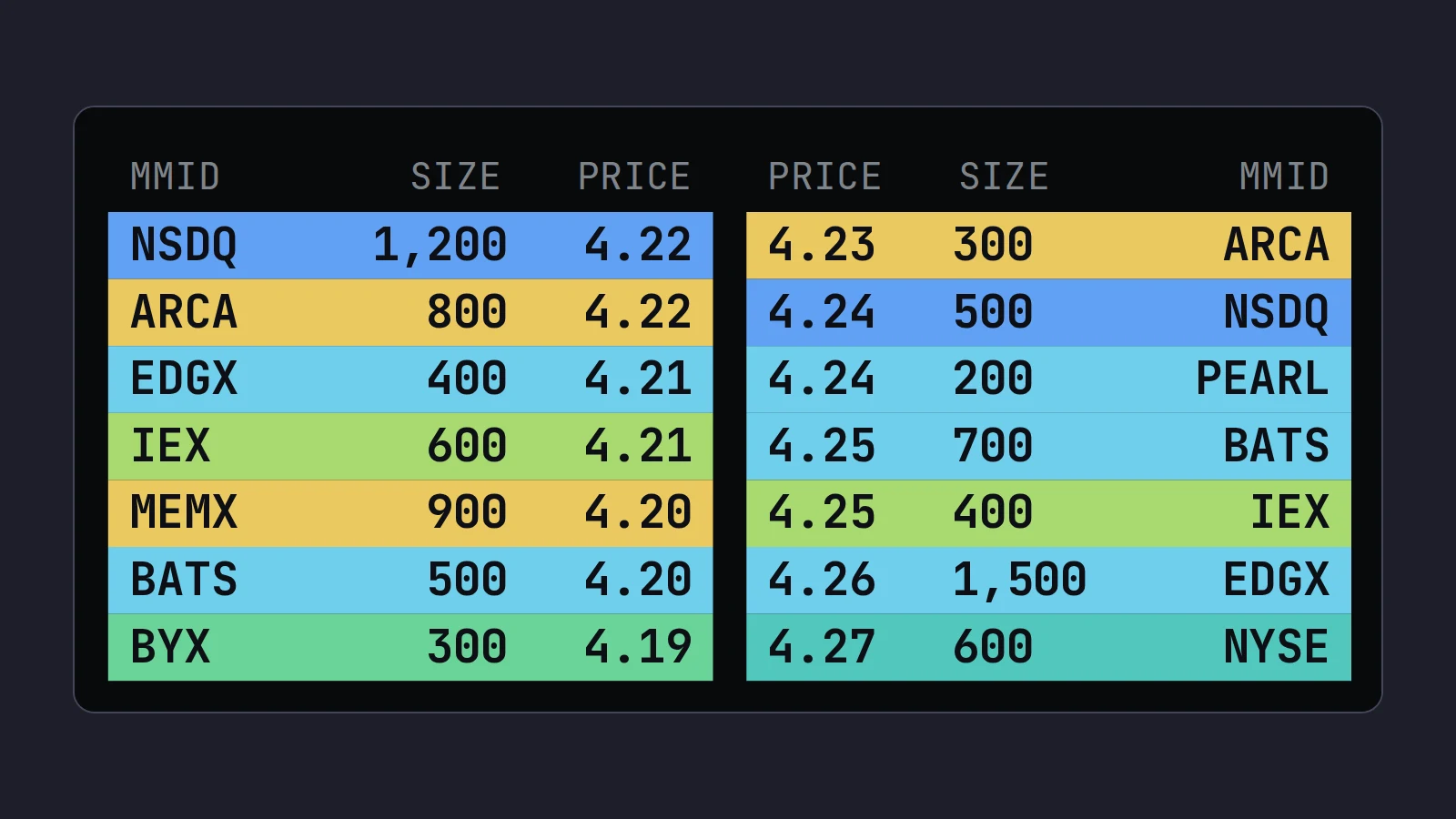The width and height of the screenshot is (1456, 819).
Task: Choose the PEARL ask row at 4.24
Action: point(1048,379)
